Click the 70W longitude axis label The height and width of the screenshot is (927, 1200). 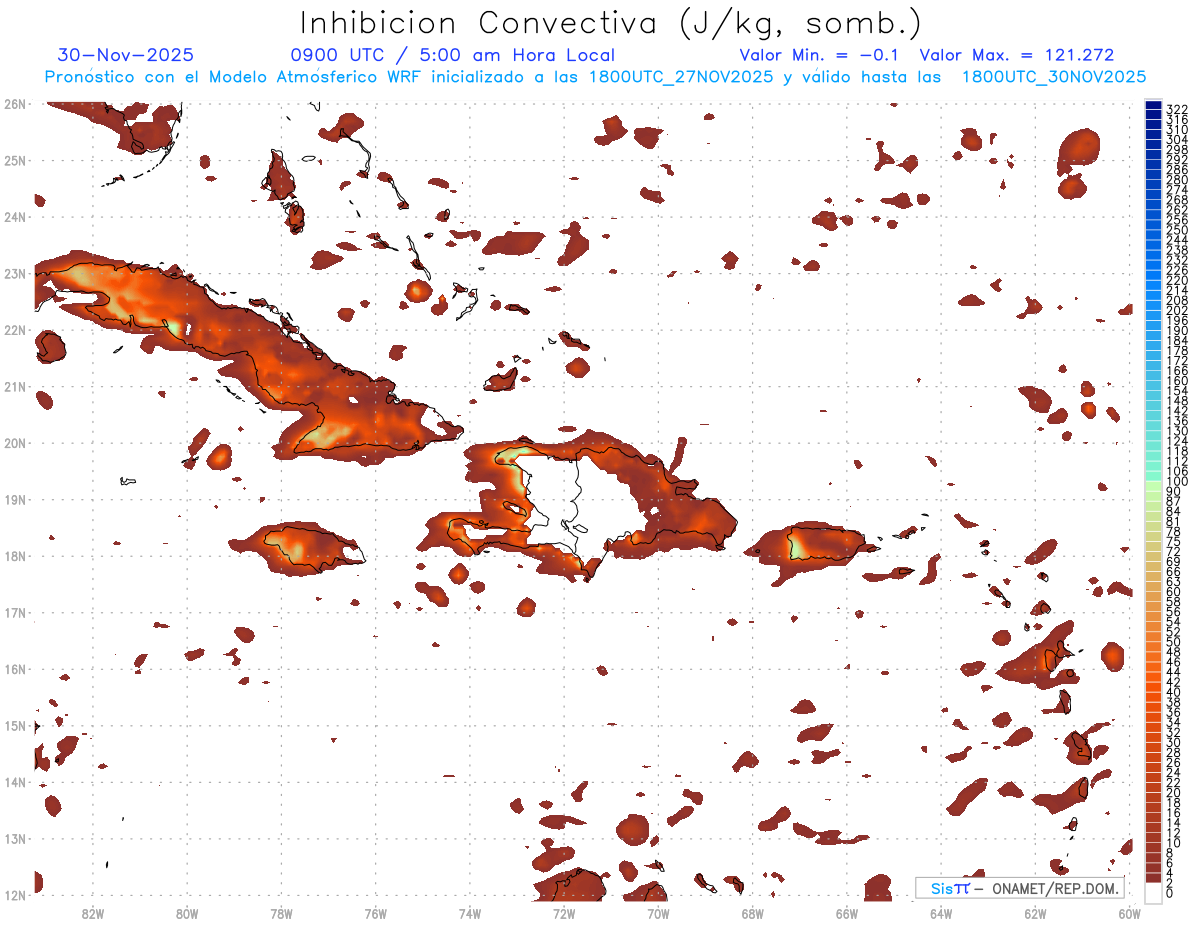click(x=658, y=912)
